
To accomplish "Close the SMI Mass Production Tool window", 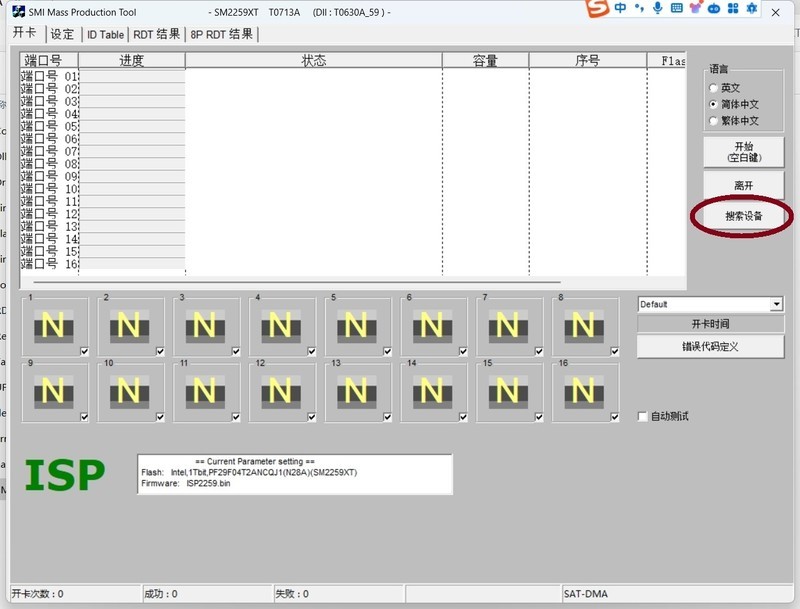I will coord(776,12).
